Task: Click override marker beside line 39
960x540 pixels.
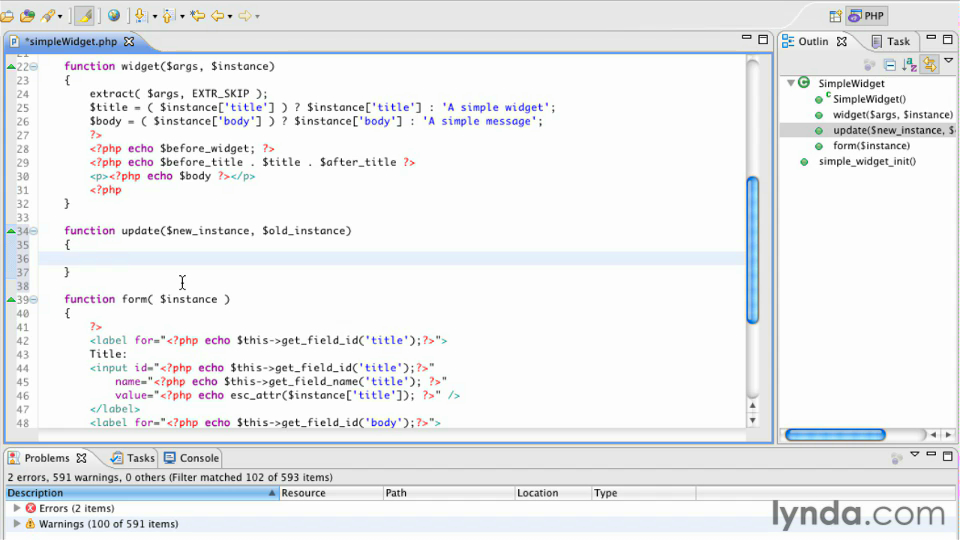Action: pos(10,300)
